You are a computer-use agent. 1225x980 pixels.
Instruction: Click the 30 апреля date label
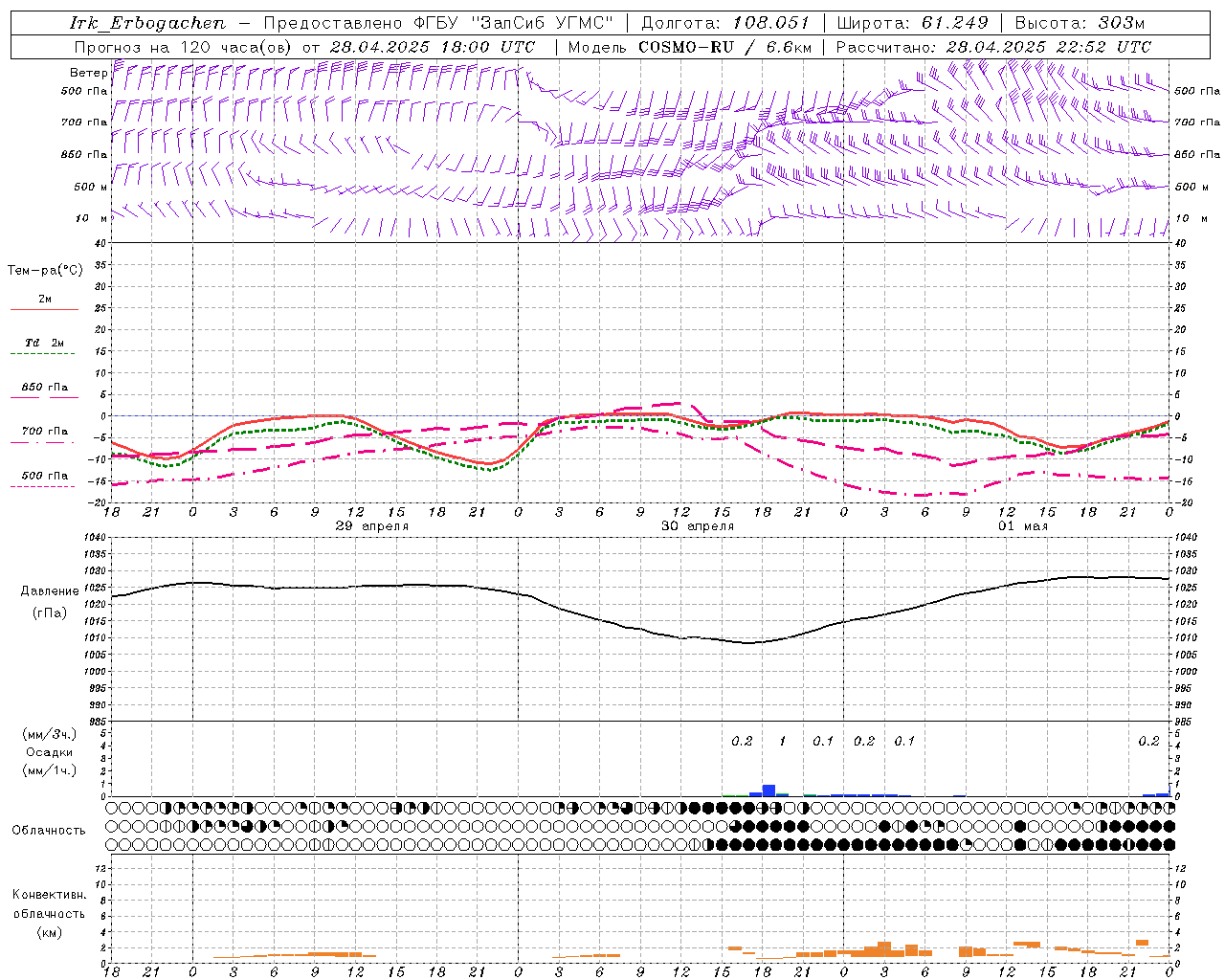point(698,526)
